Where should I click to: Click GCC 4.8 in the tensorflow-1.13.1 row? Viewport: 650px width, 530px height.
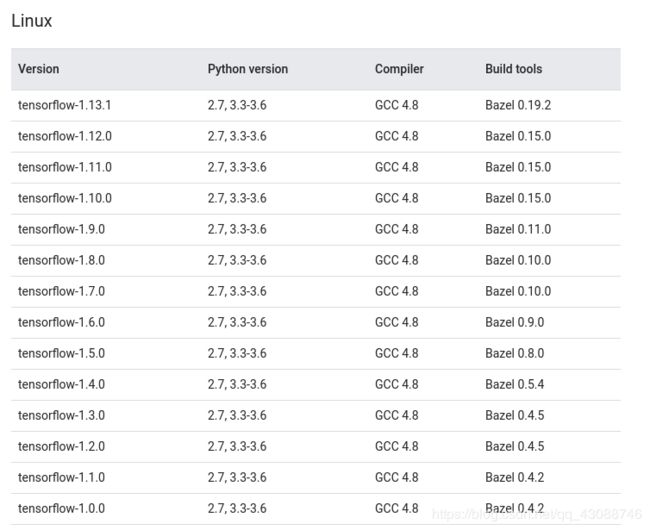pos(397,105)
